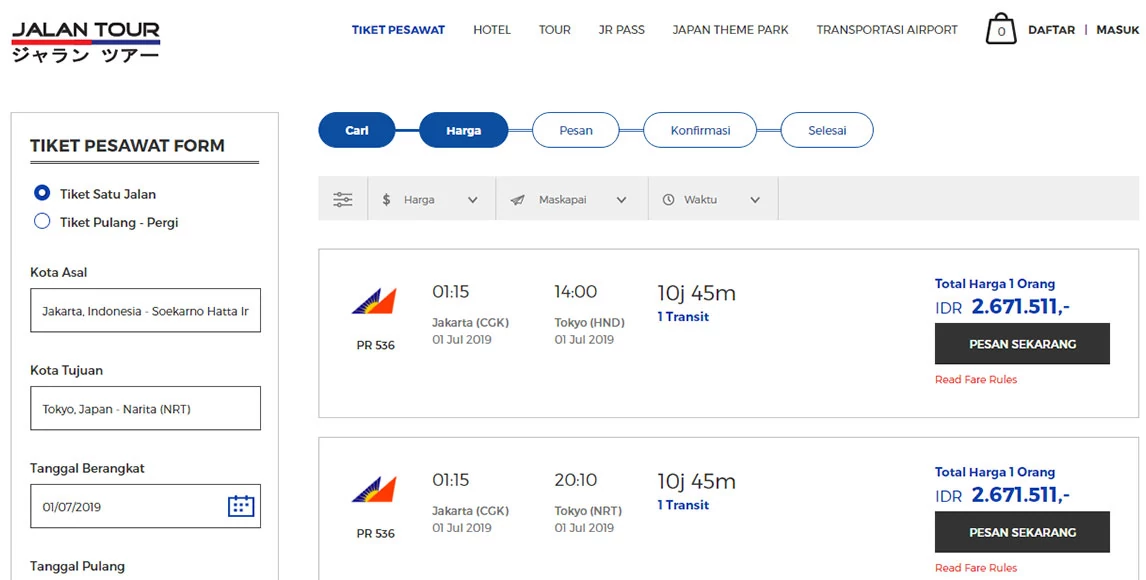Open Read Fare Rules for the first flight

click(976, 380)
